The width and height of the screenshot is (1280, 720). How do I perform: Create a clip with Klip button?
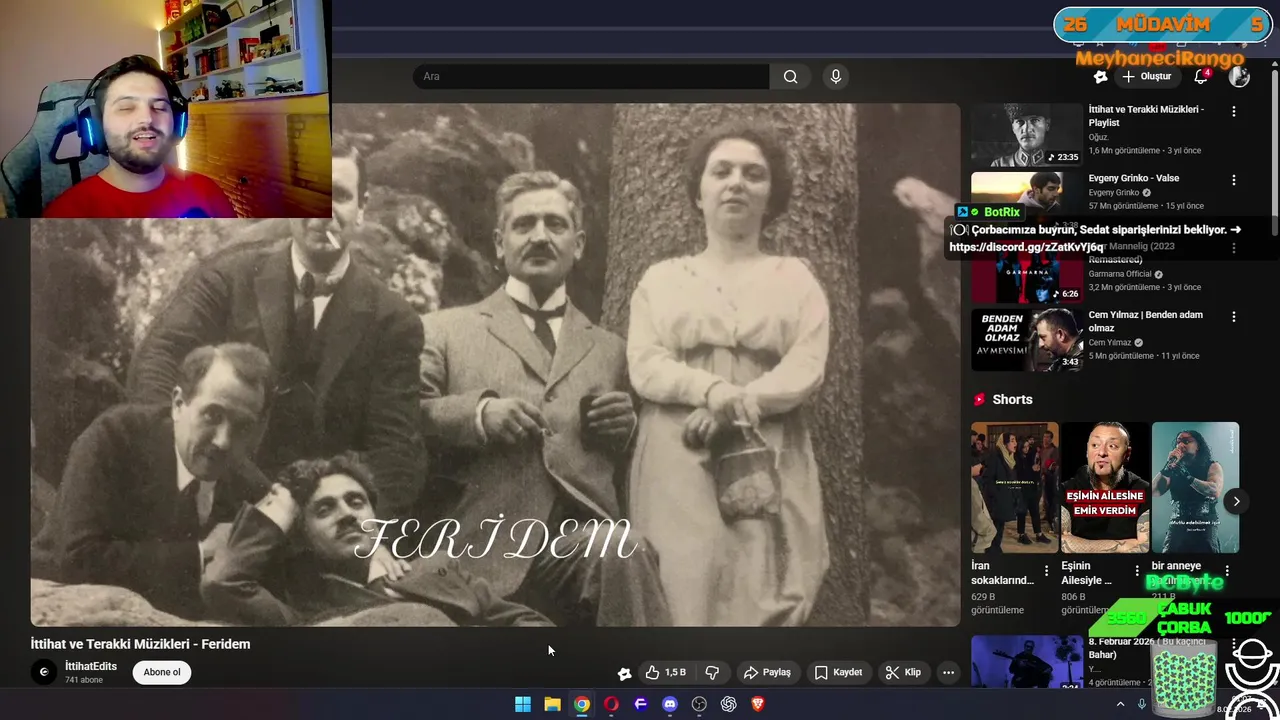(x=903, y=672)
